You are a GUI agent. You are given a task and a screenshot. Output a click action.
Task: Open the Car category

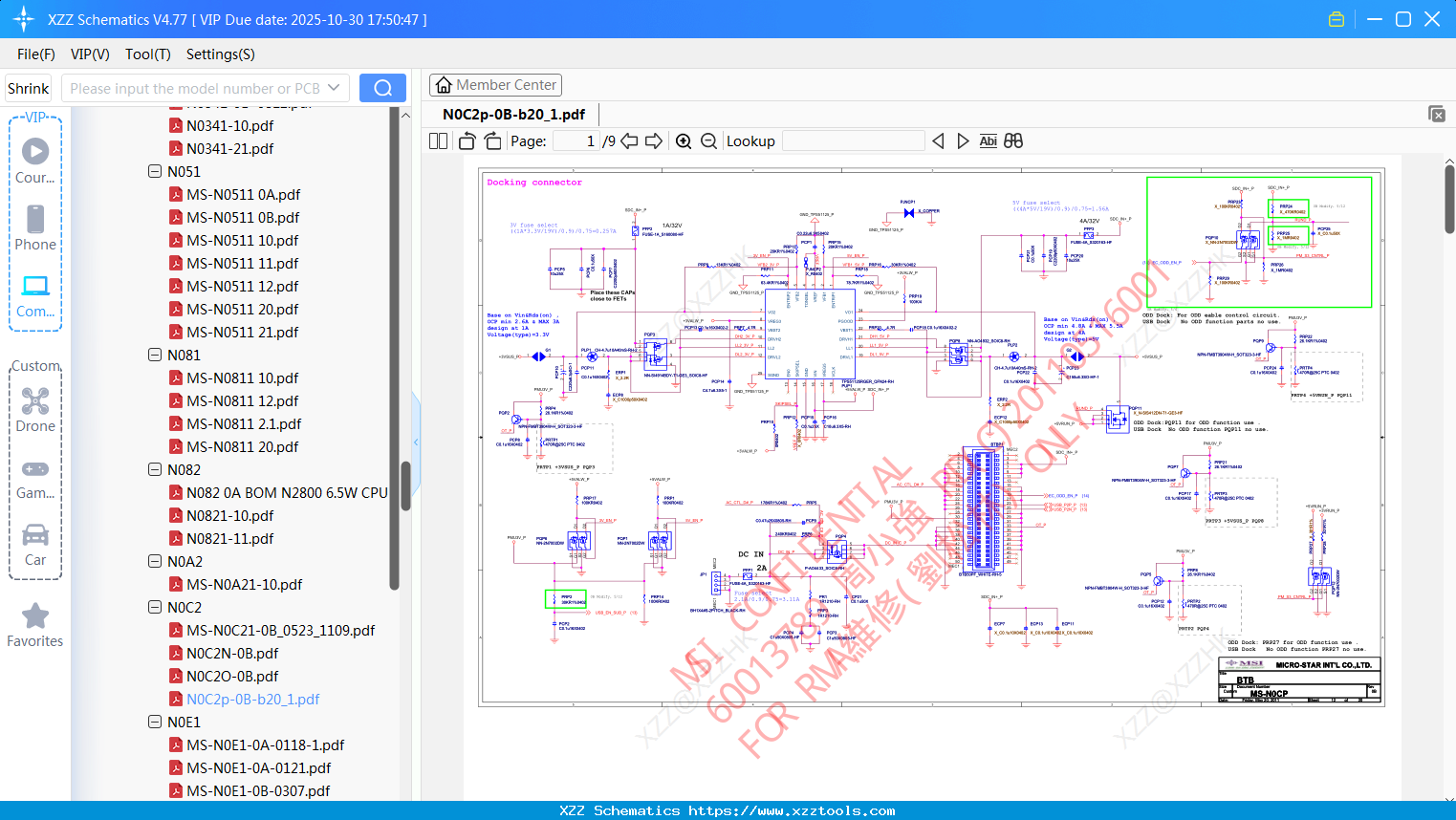[x=35, y=546]
